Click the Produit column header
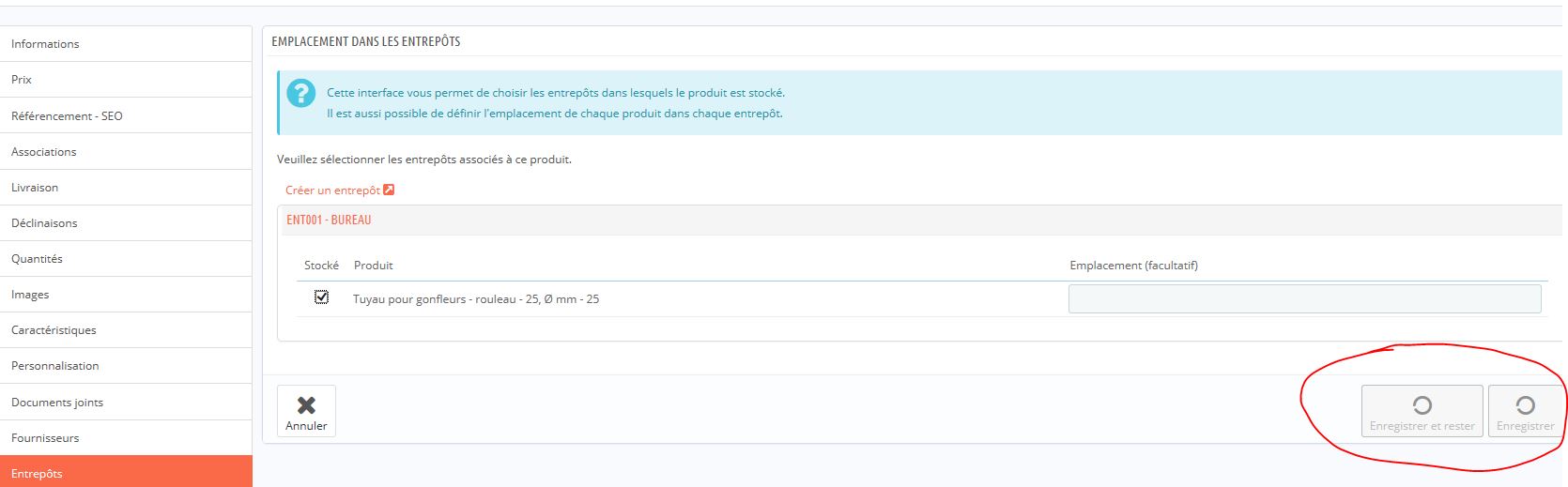This screenshot has height=487, width=1568. 373,266
